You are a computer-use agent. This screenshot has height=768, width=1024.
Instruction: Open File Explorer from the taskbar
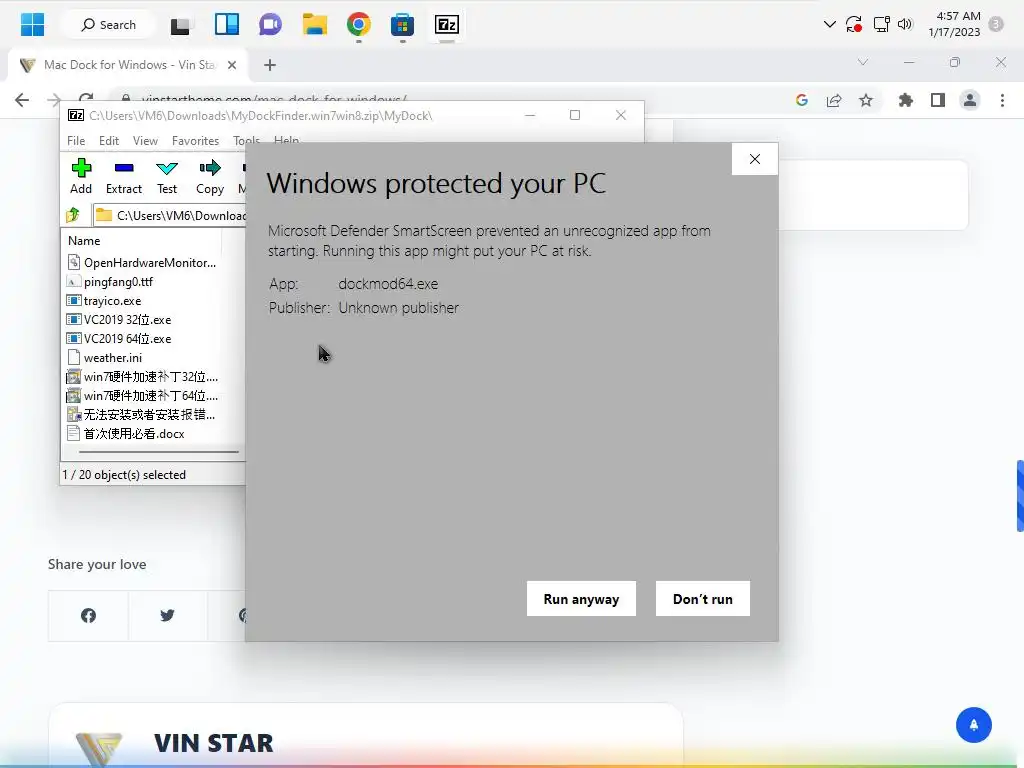(315, 25)
